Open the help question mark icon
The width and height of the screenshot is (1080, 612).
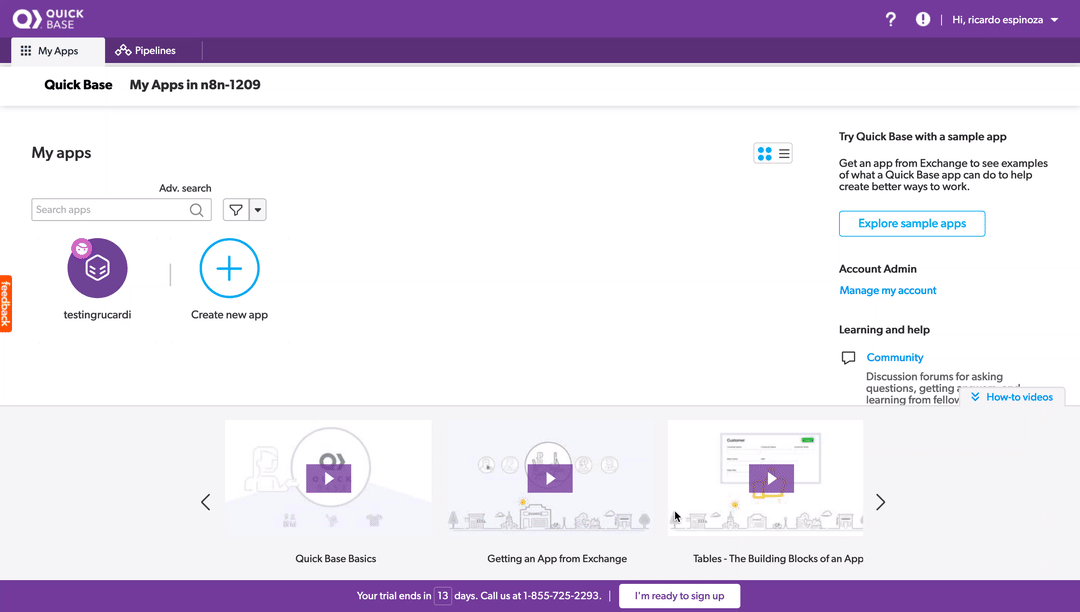(891, 19)
